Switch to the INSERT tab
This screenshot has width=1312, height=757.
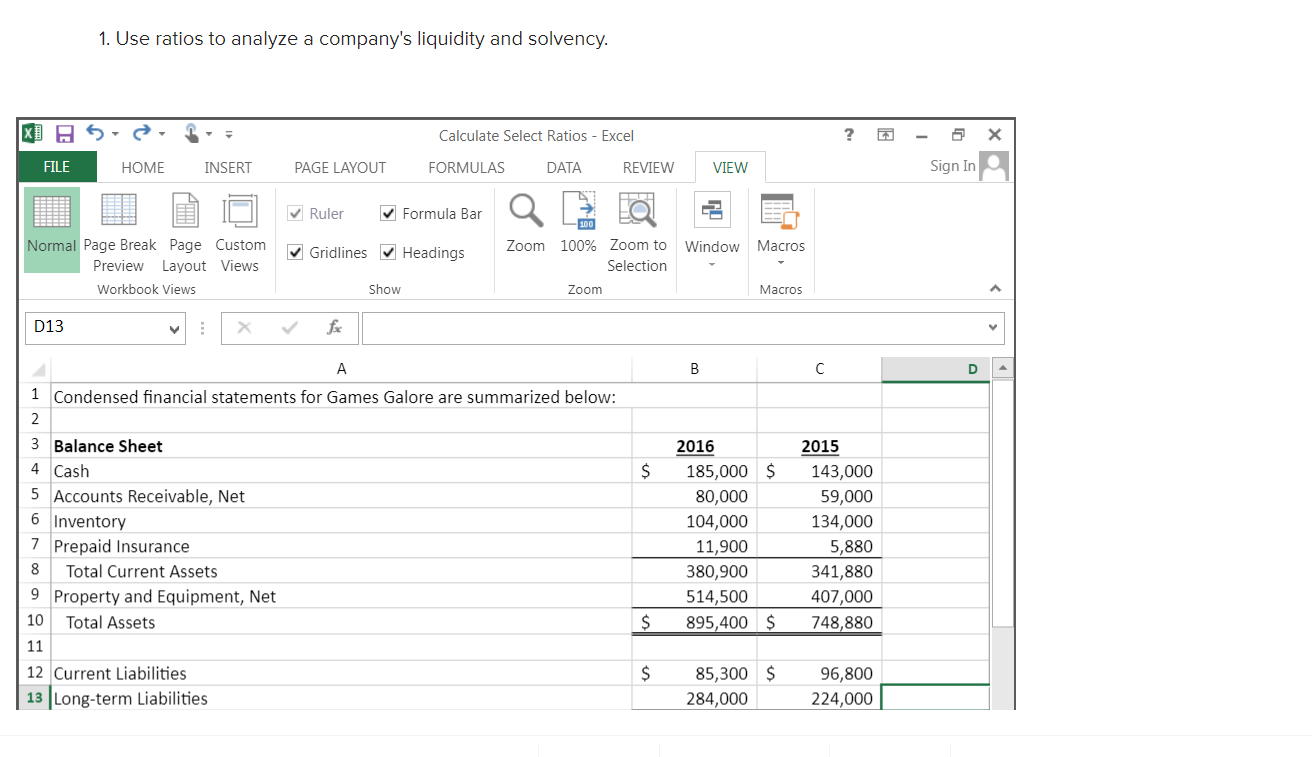[228, 168]
